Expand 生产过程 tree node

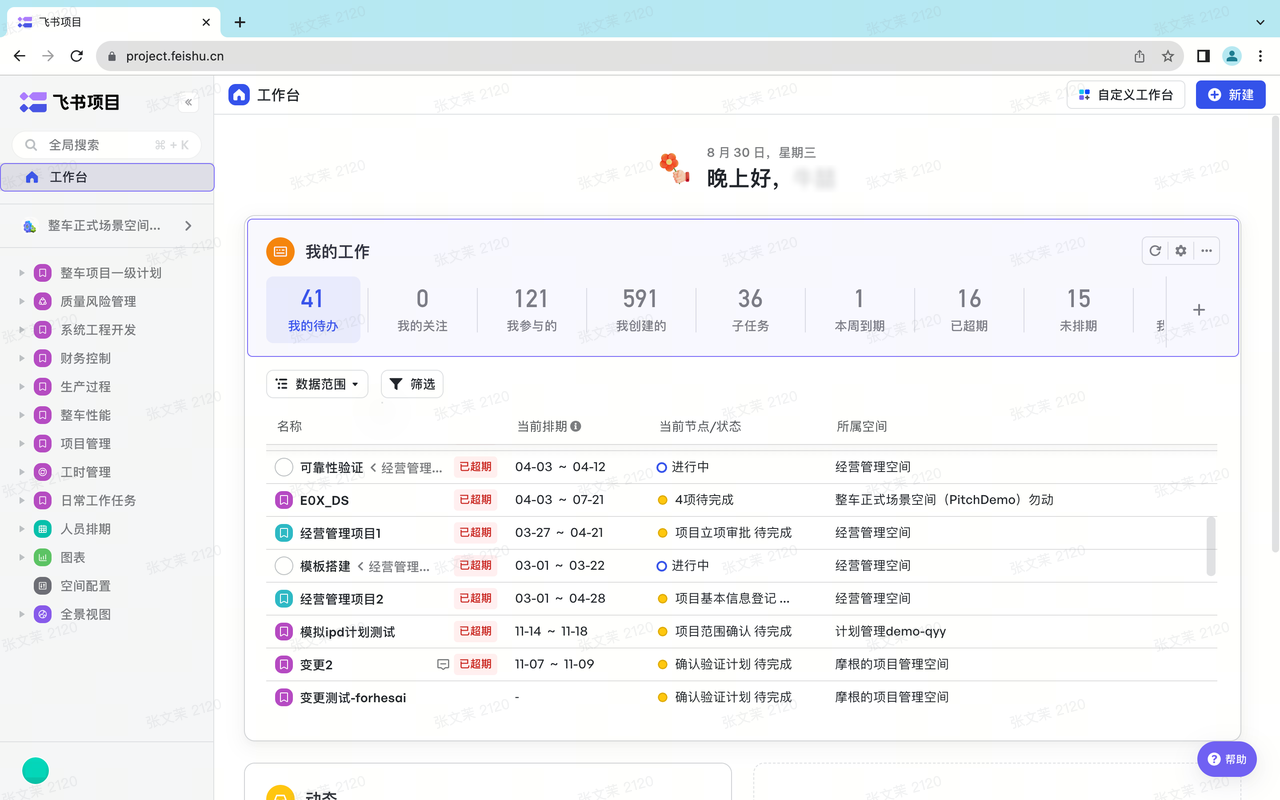[22, 387]
